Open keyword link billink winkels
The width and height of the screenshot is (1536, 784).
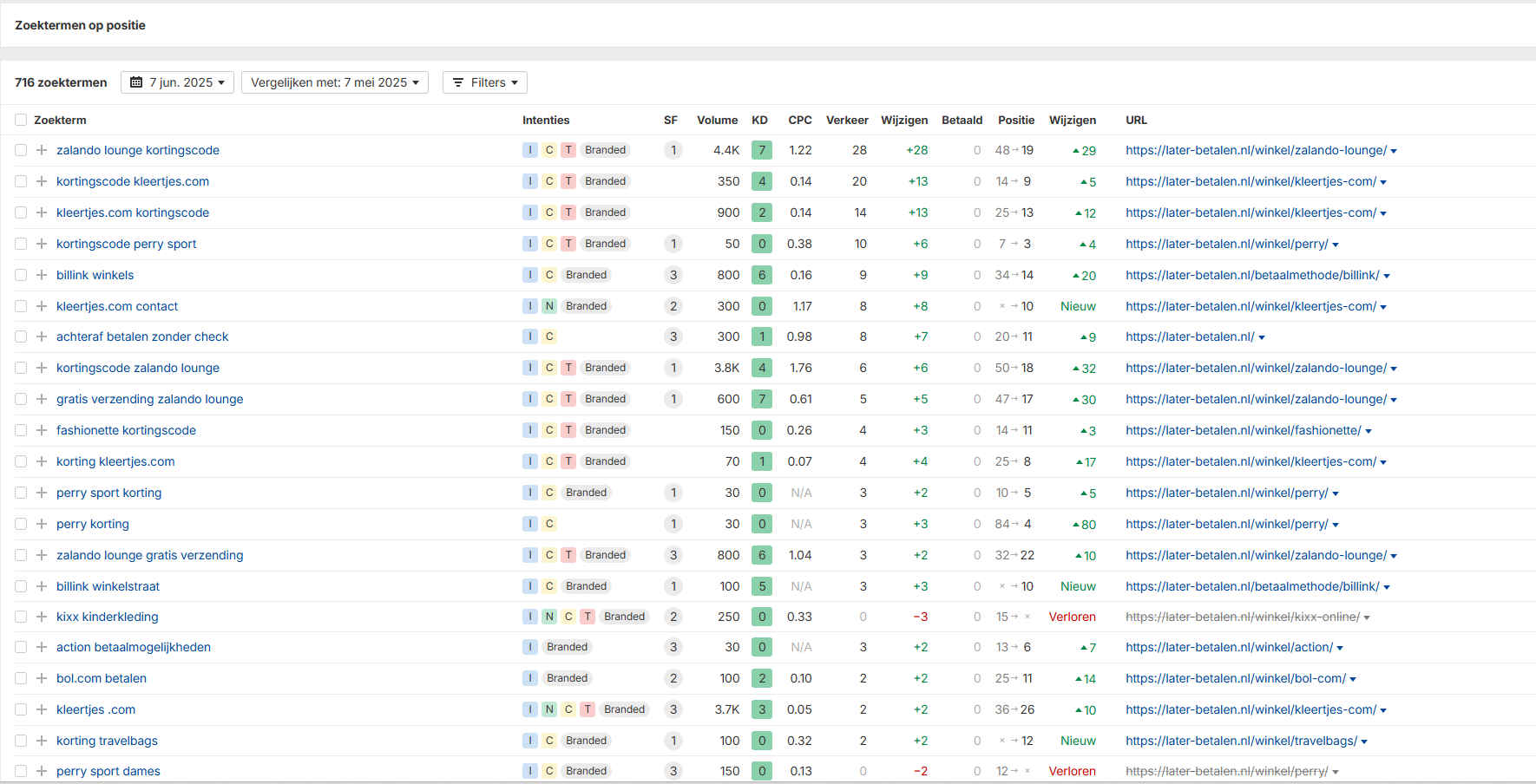tap(95, 275)
